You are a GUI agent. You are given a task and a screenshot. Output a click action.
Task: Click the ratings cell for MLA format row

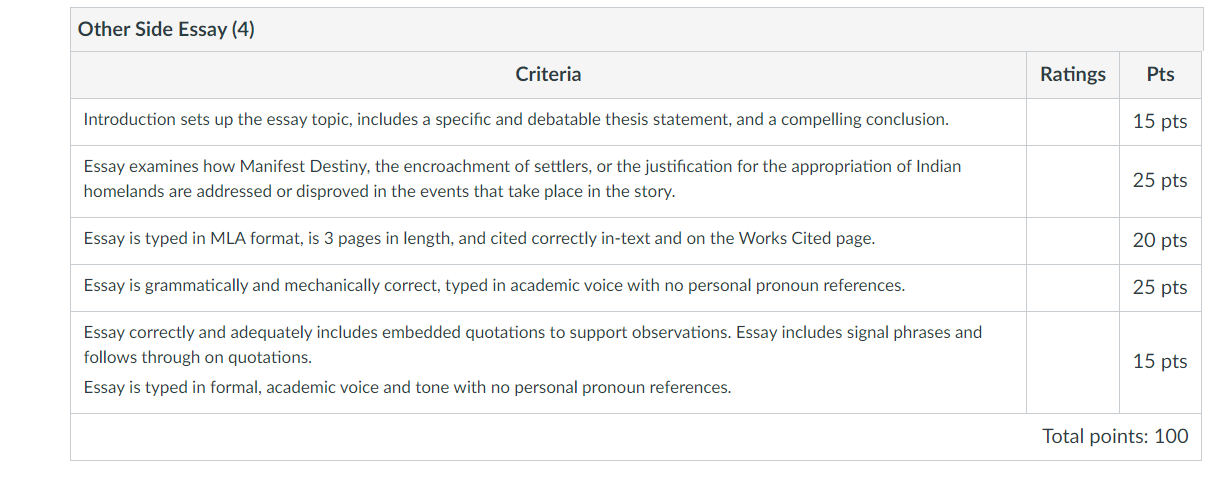1073,241
